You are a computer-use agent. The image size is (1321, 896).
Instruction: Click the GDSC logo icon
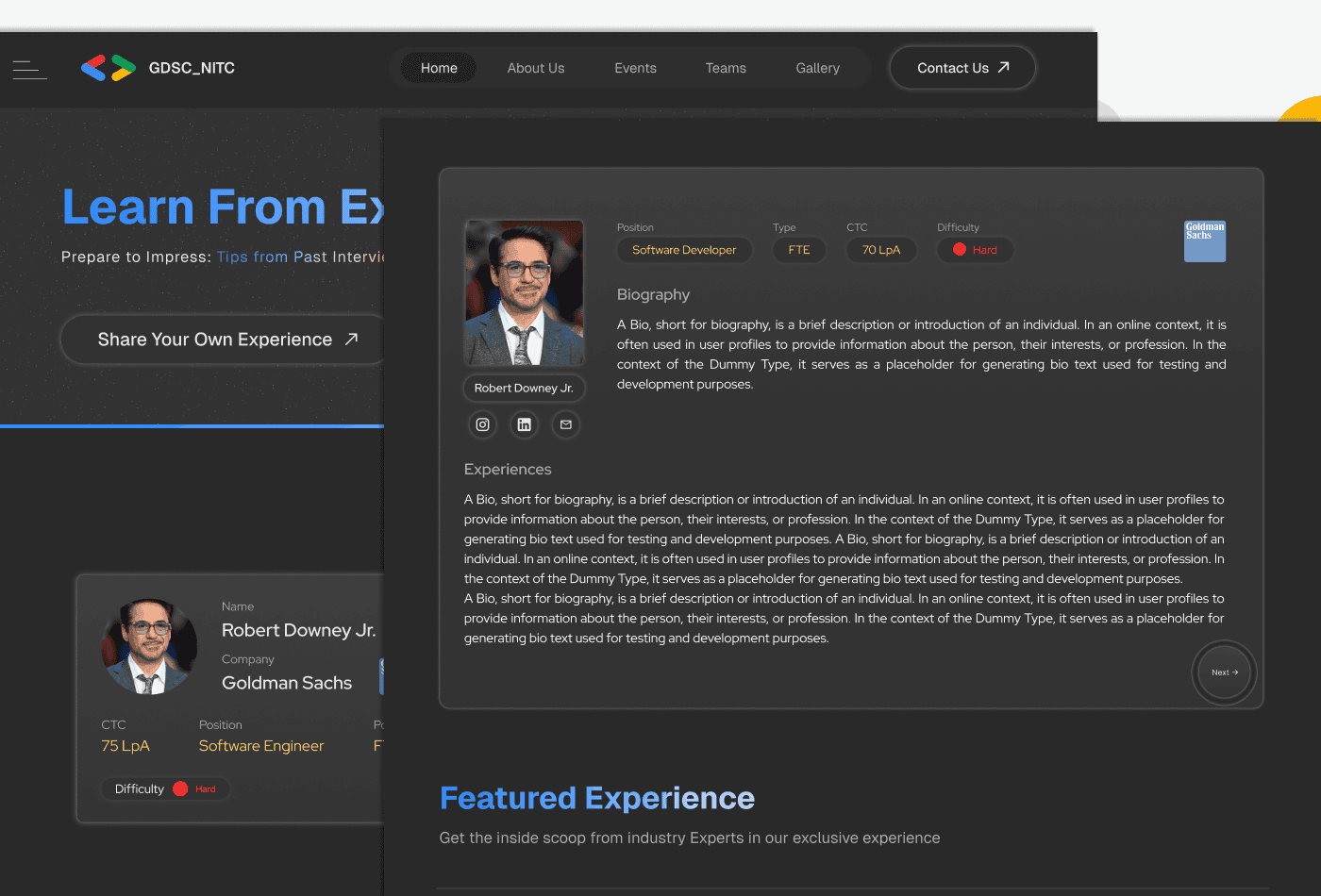[x=109, y=68]
